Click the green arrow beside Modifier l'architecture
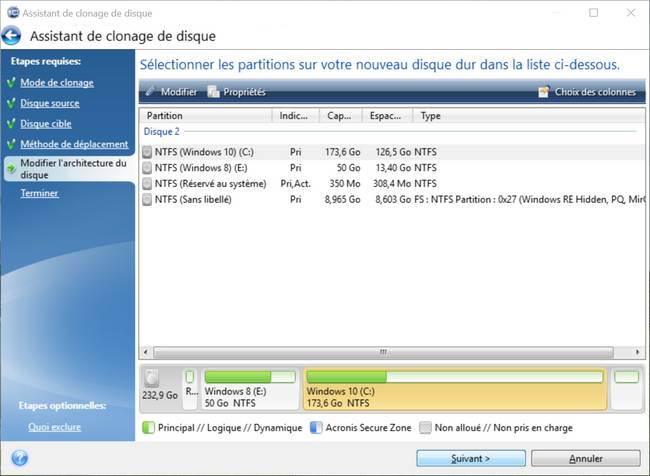 pos(11,169)
